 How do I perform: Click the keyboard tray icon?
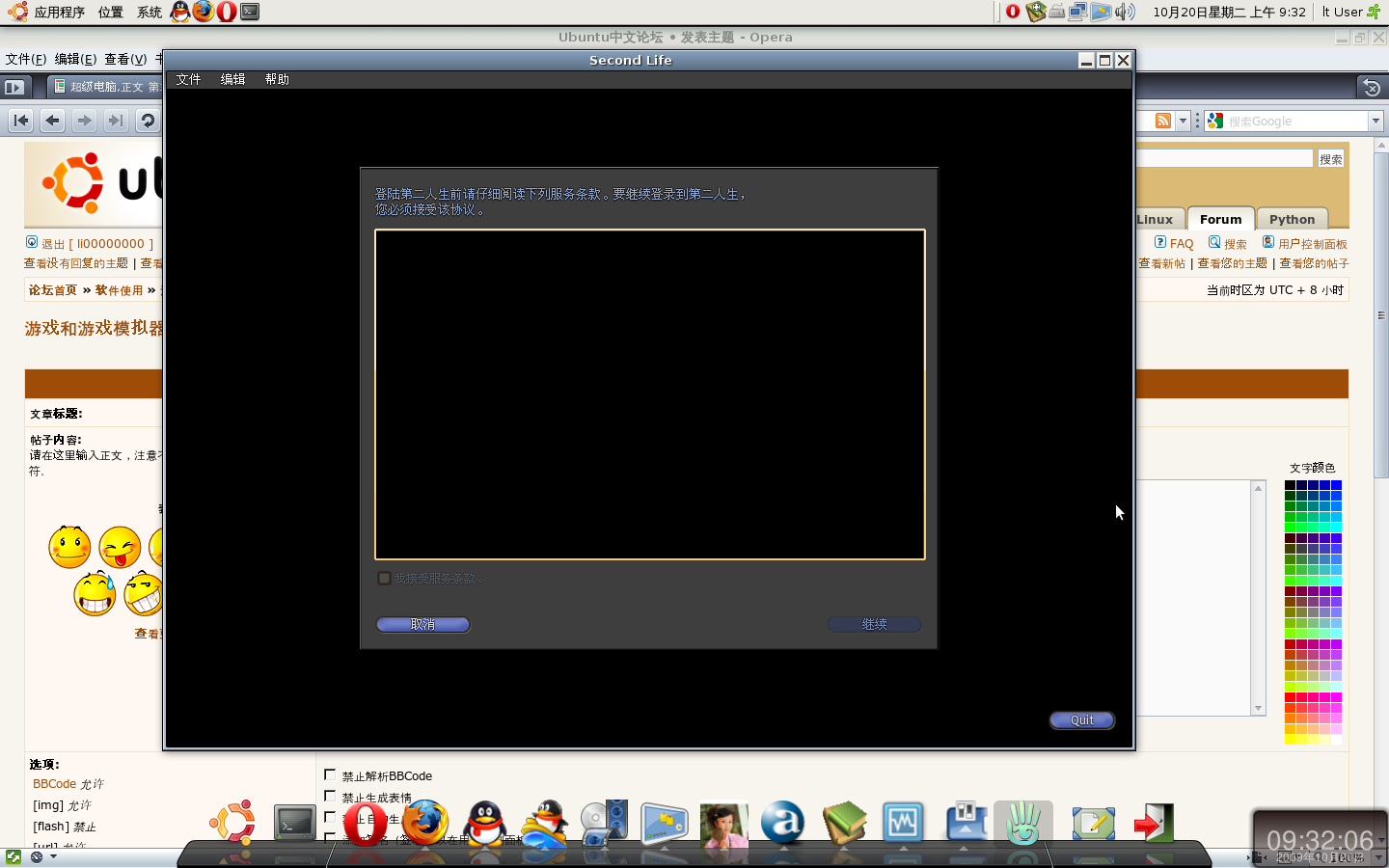(1057, 12)
